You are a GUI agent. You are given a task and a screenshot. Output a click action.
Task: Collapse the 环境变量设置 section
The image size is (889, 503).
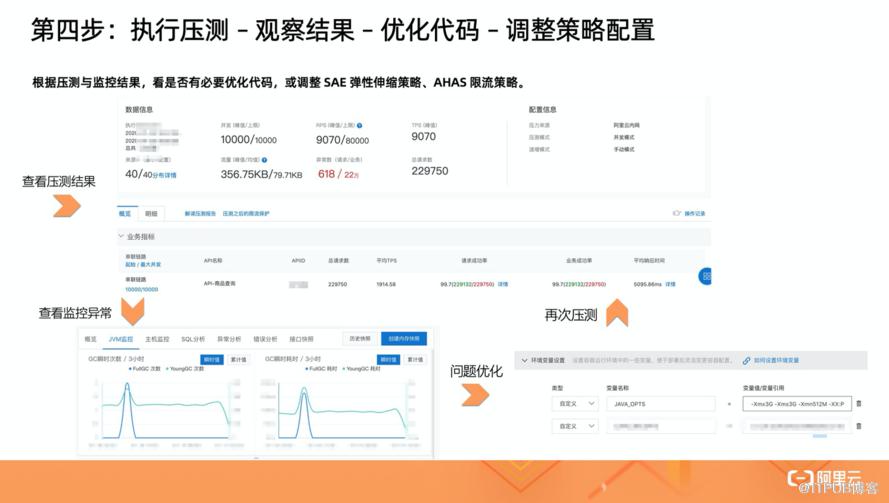tap(524, 360)
